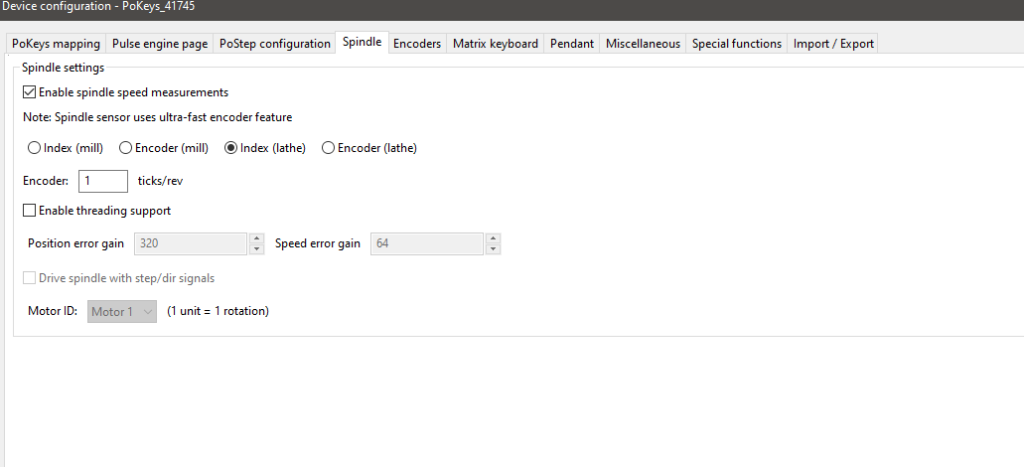The width and height of the screenshot is (1024, 467).
Task: Decrease Speed error gain with down arrow
Action: point(494,249)
